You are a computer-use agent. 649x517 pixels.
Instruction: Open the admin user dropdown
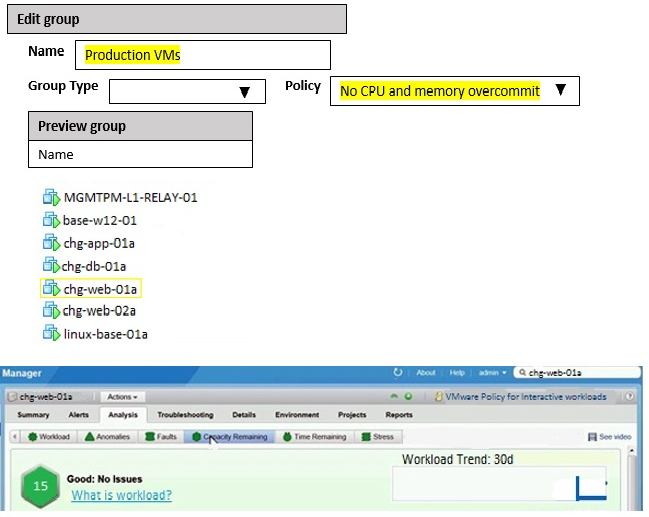[492, 373]
